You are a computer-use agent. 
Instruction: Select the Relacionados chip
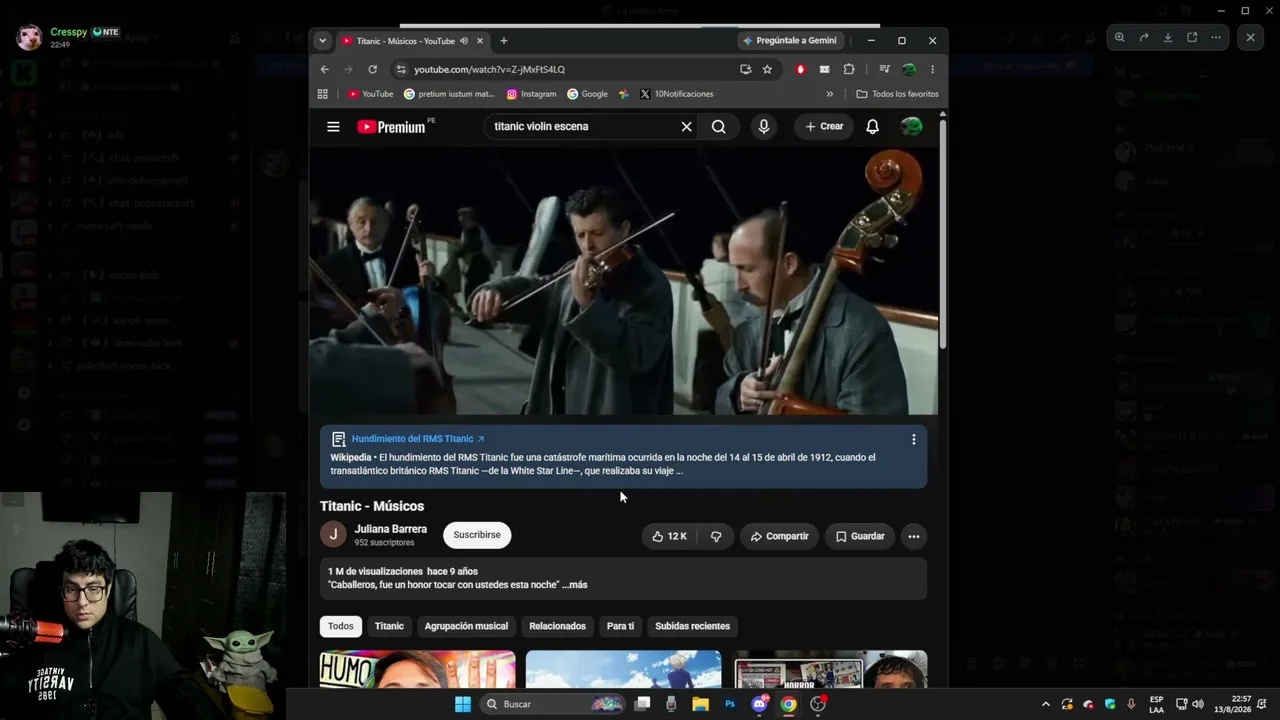click(x=557, y=626)
